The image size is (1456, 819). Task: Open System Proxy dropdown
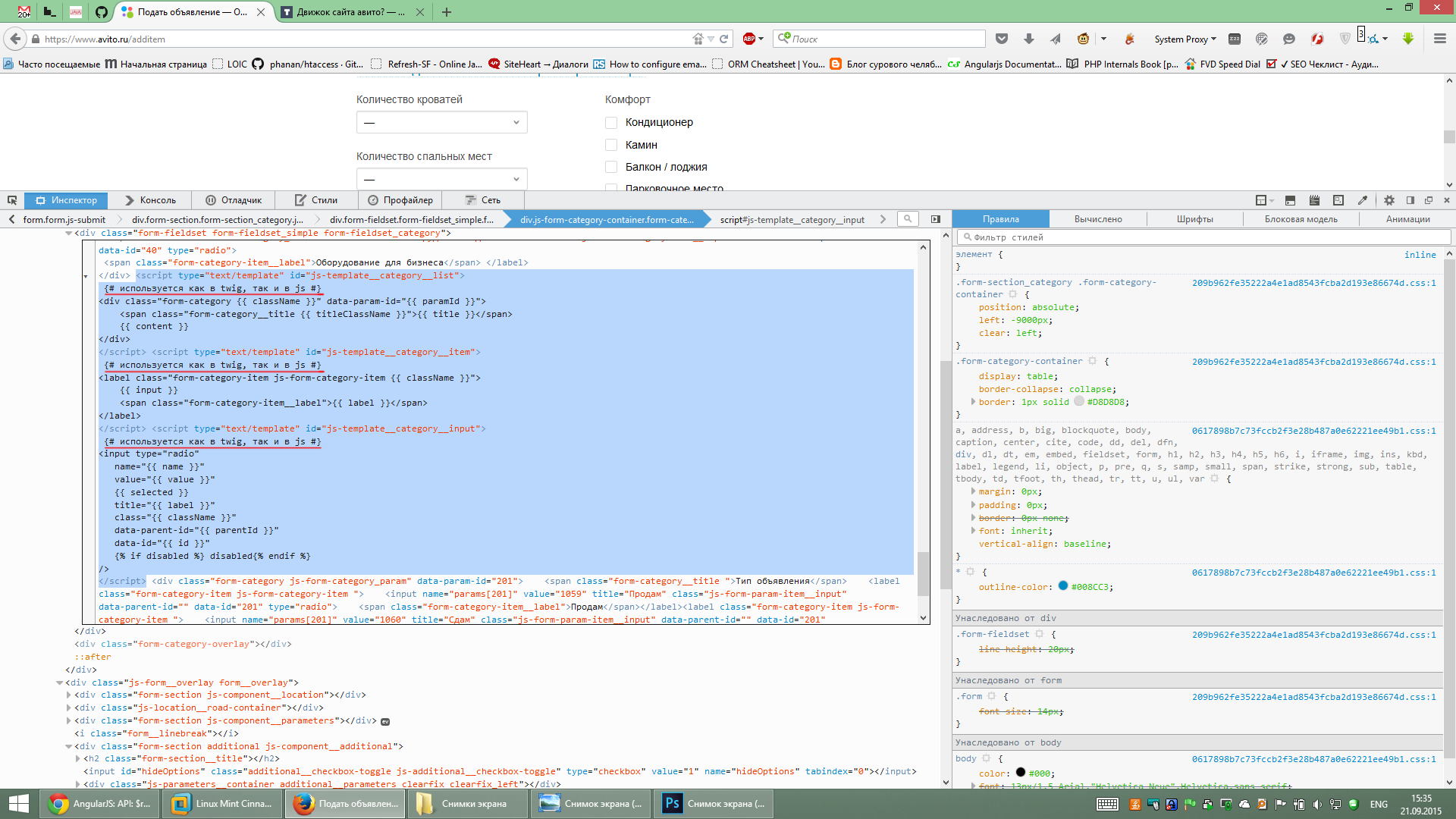coord(1185,39)
